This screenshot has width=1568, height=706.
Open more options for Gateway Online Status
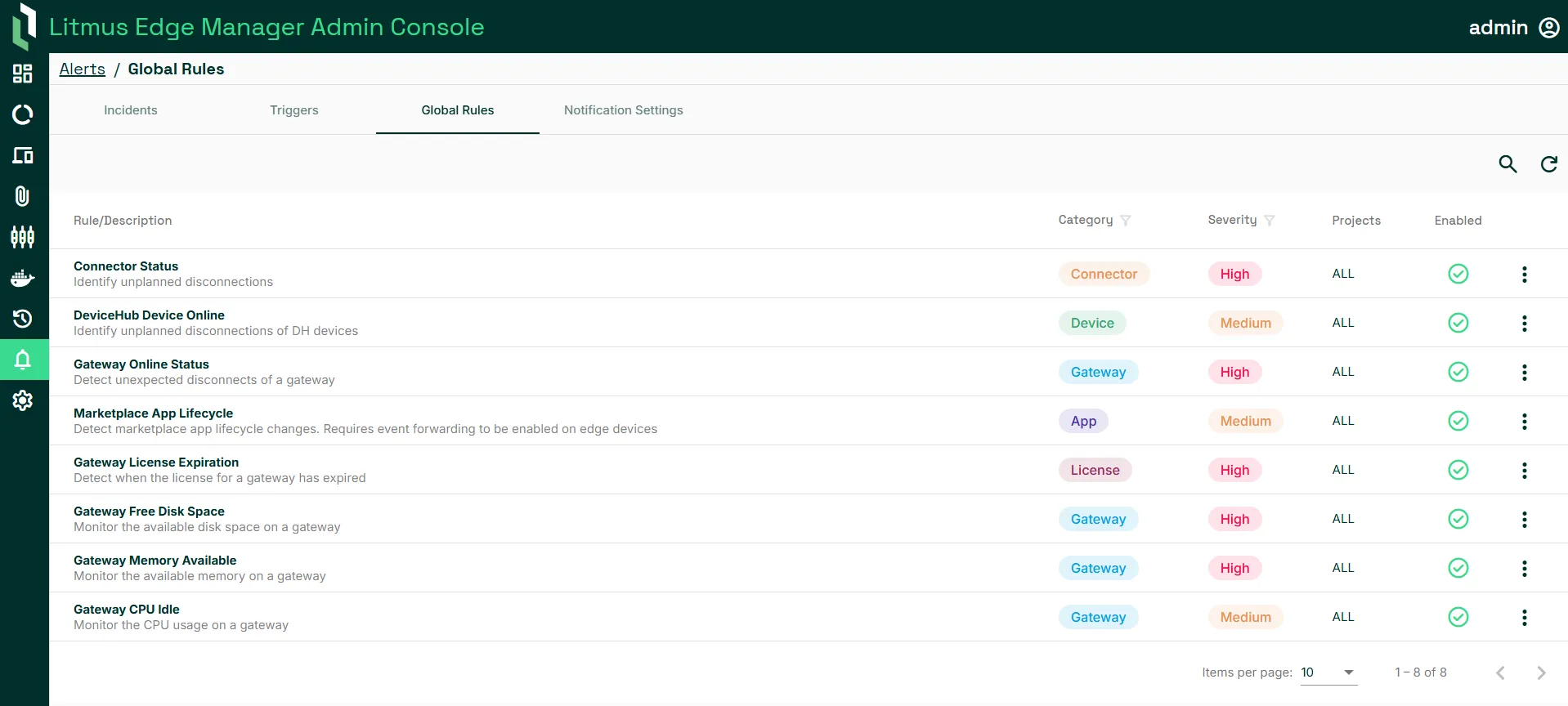pos(1525,373)
